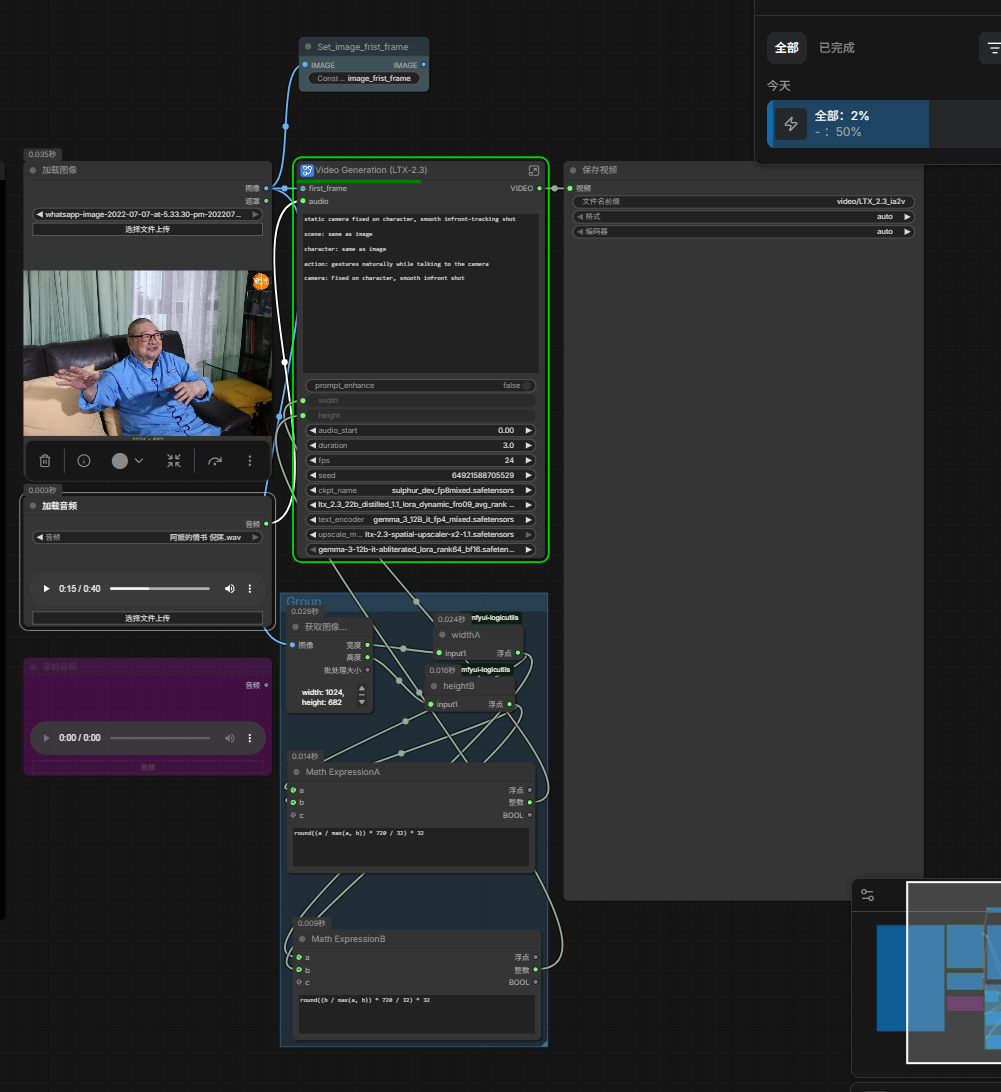Increment seed with its right arrow
The image size is (1001, 1092).
529,476
